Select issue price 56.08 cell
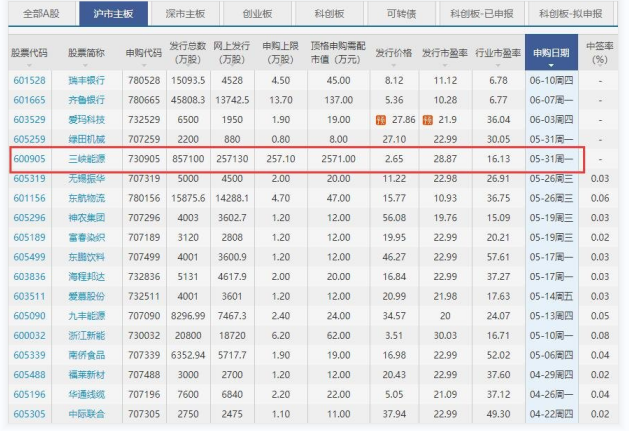The width and height of the screenshot is (629, 431). pos(394,218)
